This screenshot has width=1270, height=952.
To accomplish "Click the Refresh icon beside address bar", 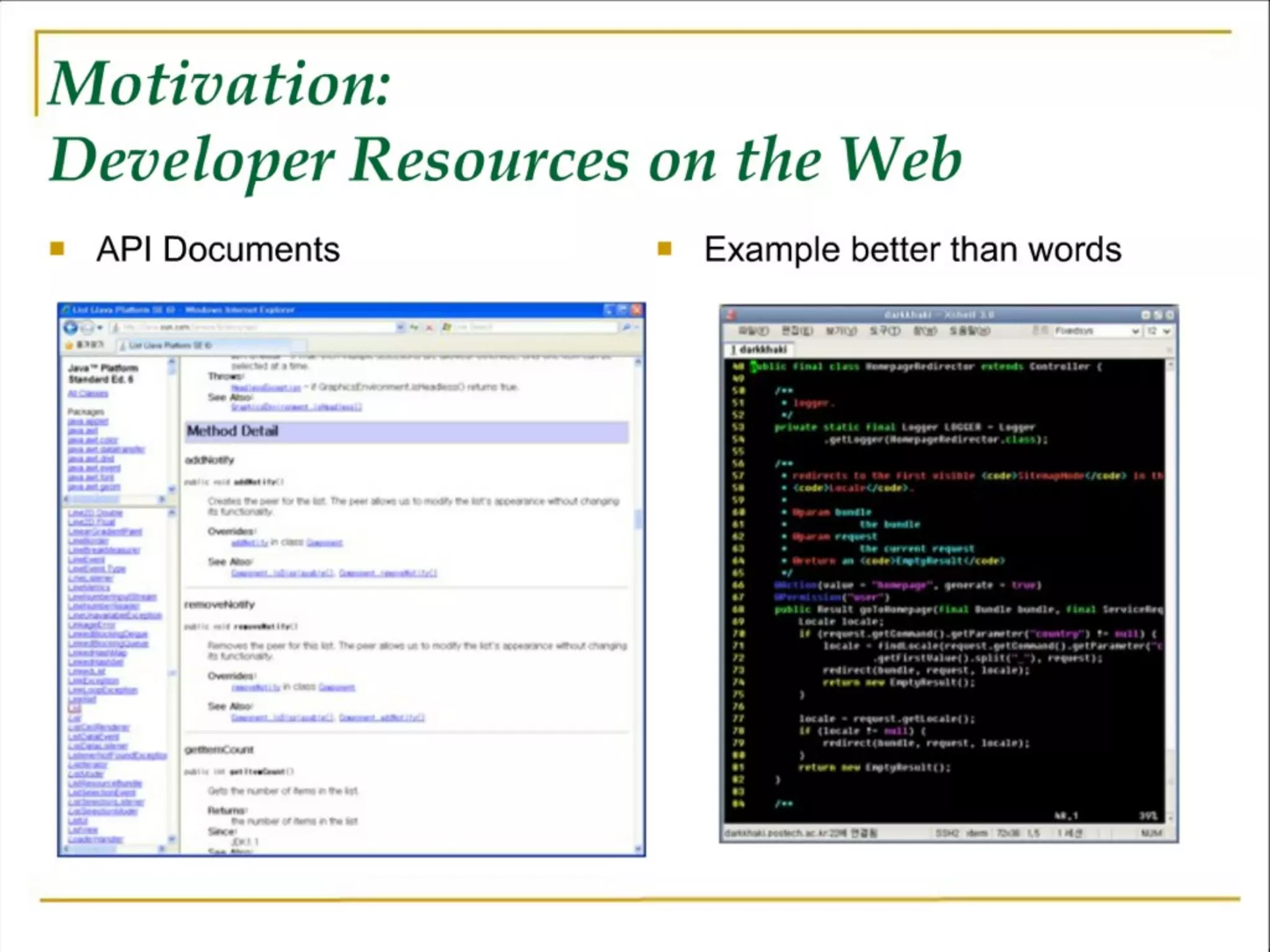I will [414, 327].
